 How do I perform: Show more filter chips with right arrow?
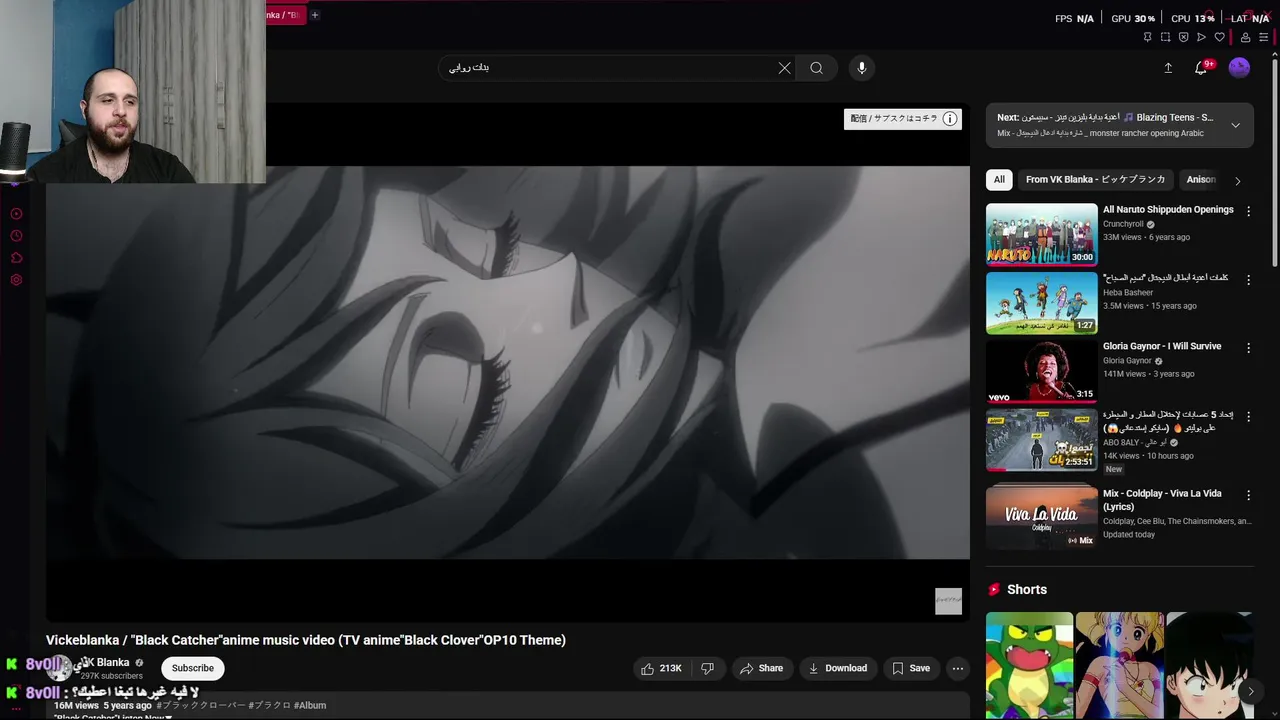tap(1237, 181)
